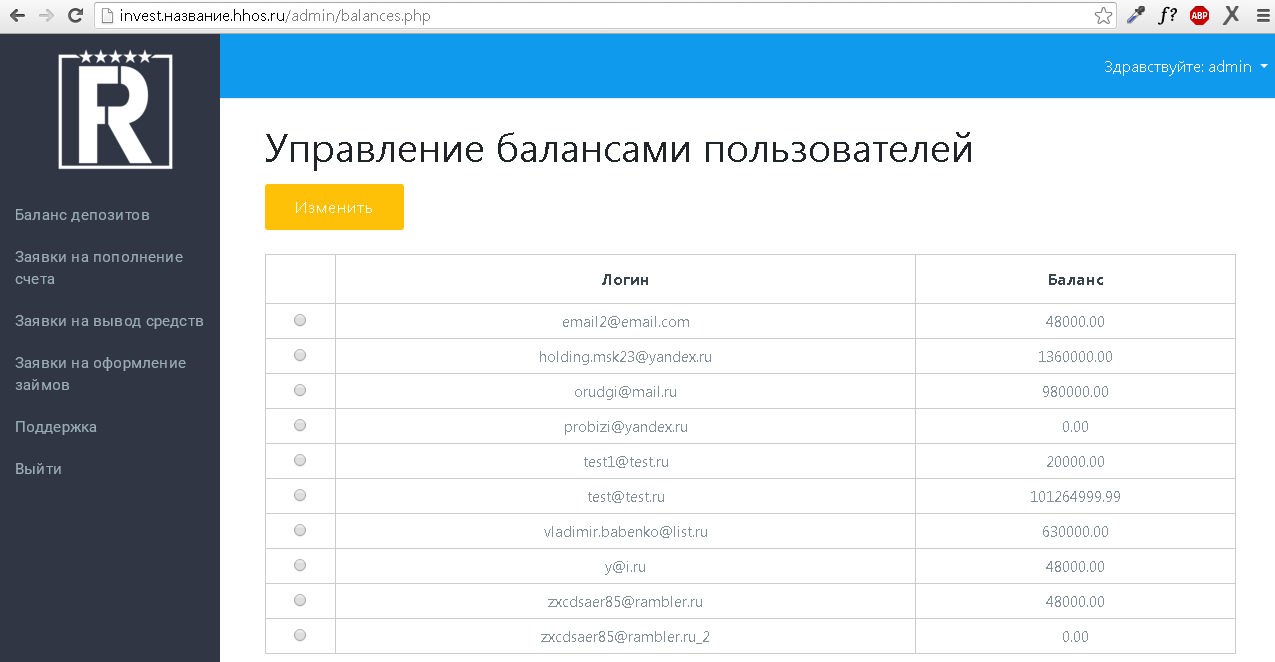Image resolution: width=1275 pixels, height=662 pixels.
Task: Open Баланс депозитов menu item
Action: (x=82, y=215)
